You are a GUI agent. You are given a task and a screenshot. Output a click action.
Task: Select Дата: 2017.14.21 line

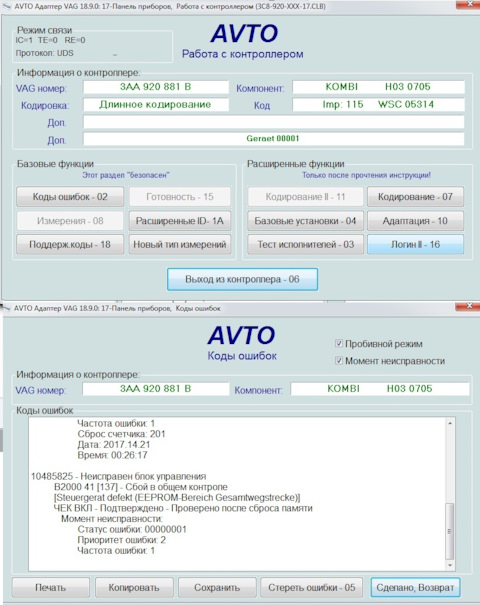[x=113, y=444]
